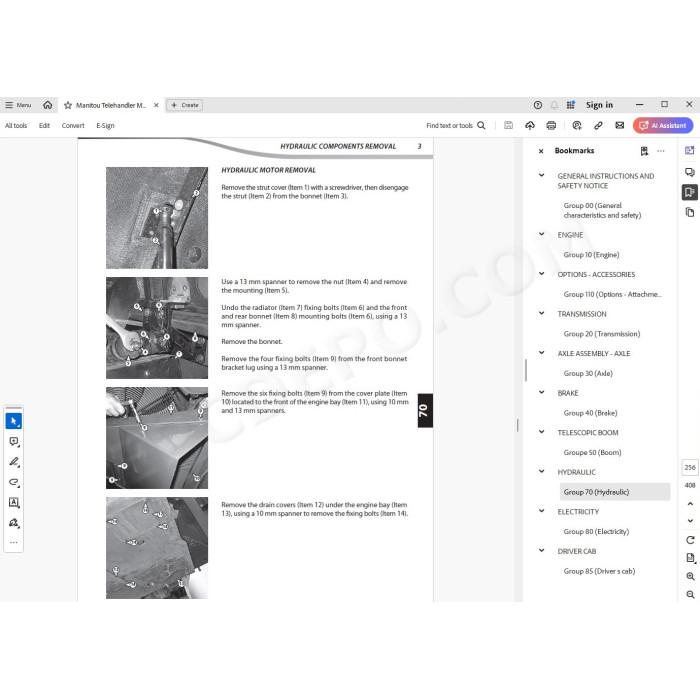Viewport: 700px width, 700px height.
Task: Close the Bookmarks panel
Action: (541, 151)
